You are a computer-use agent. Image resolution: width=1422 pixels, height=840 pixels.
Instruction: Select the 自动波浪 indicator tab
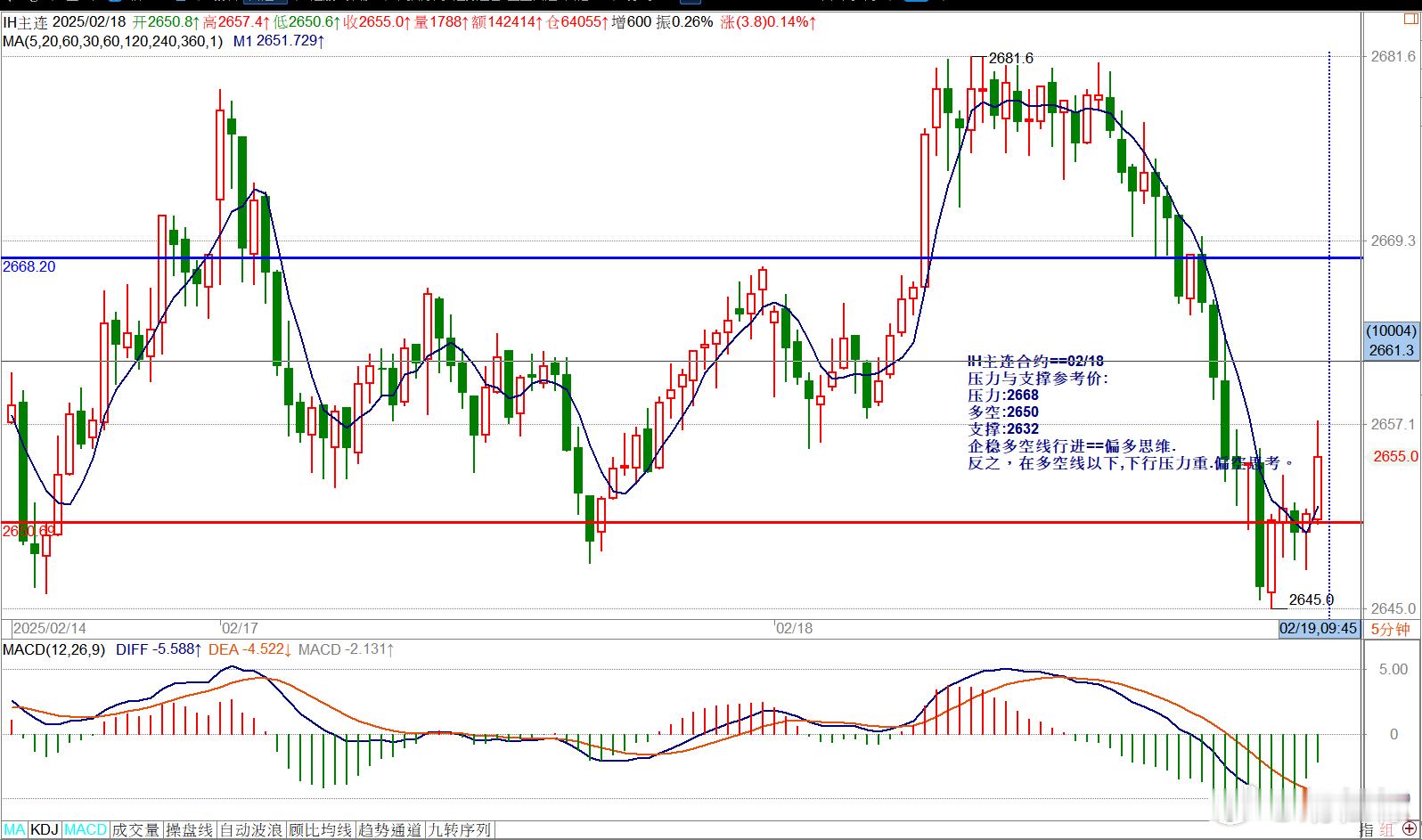[x=252, y=830]
